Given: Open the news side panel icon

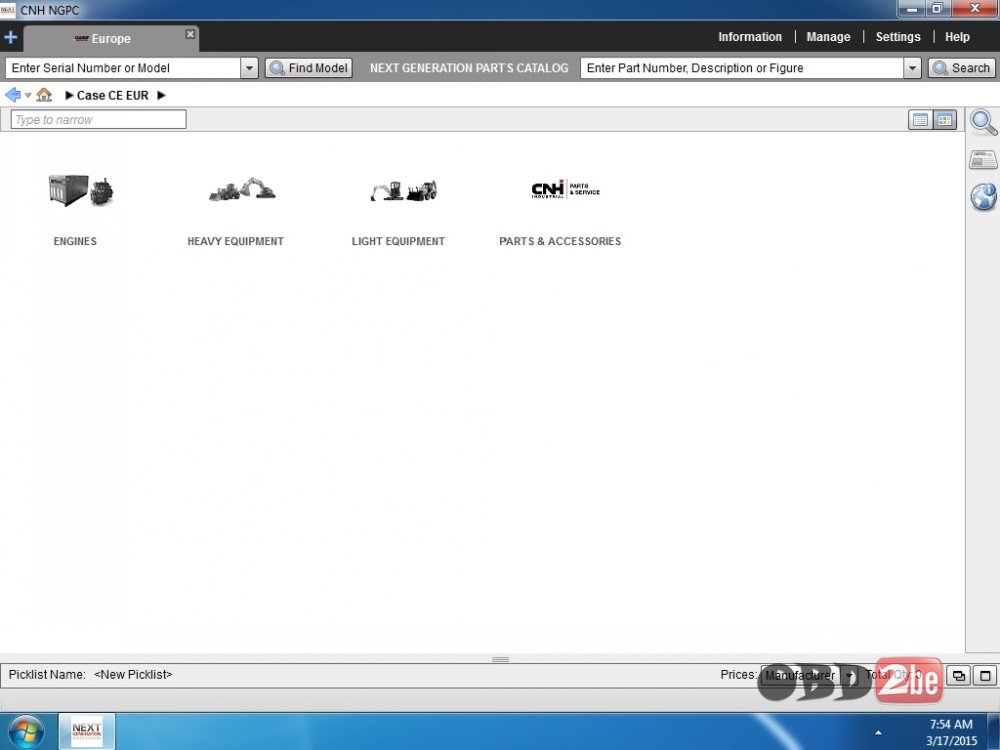Looking at the screenshot, I should click(983, 159).
